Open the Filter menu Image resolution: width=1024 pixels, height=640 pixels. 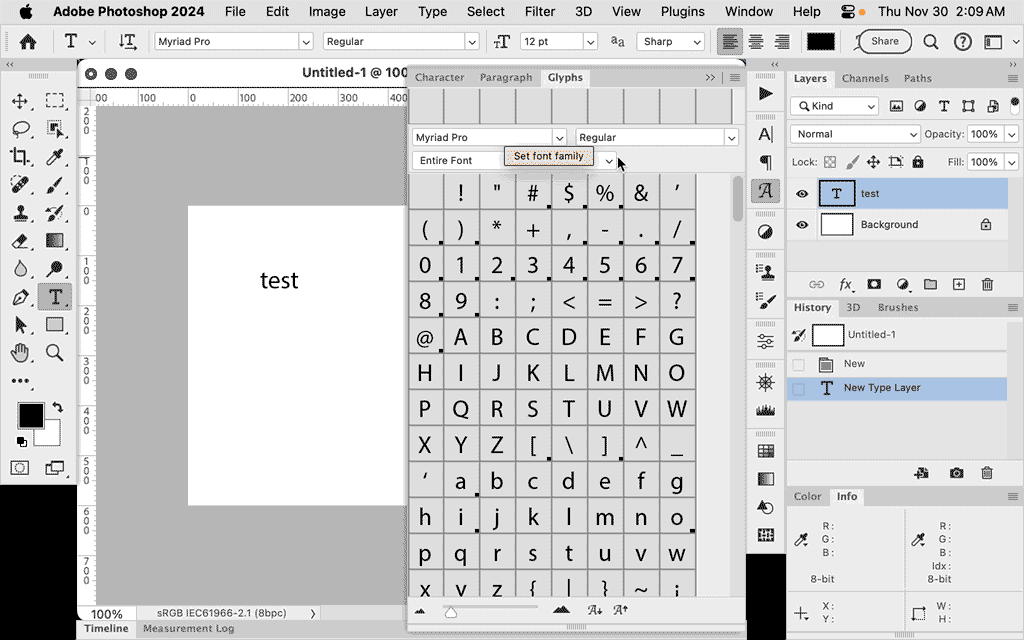pyautogui.click(x=540, y=12)
